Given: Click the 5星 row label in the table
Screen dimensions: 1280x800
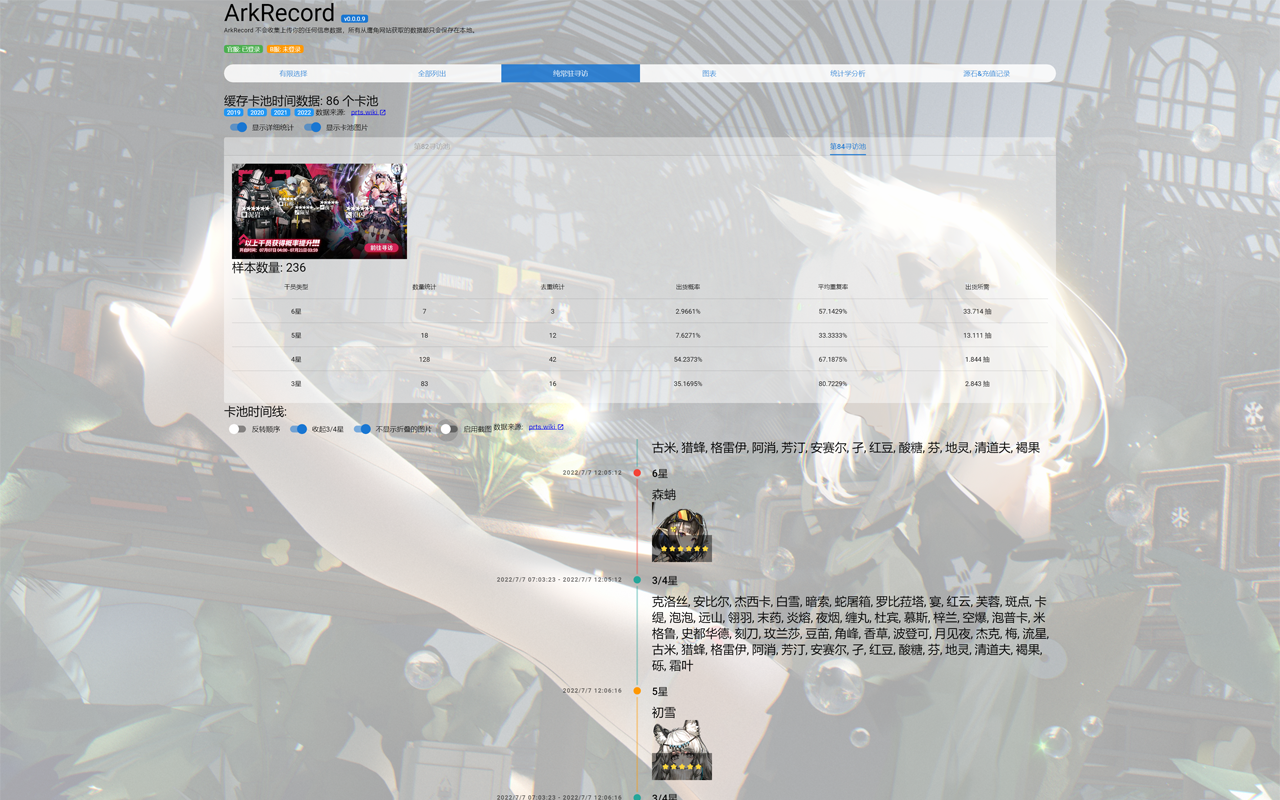Looking at the screenshot, I should pyautogui.click(x=296, y=335).
